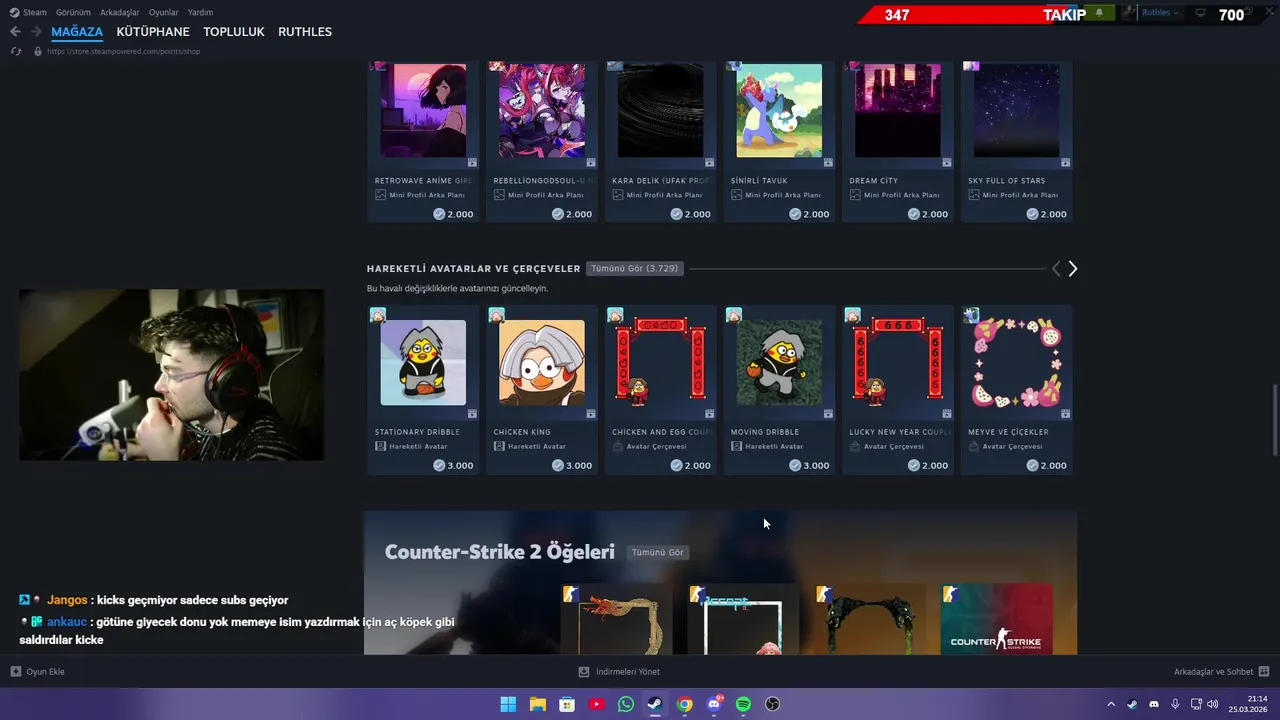The width and height of the screenshot is (1280, 720).
Task: Select the Meyve ve Çiçekler avatar frame
Action: 1016,362
